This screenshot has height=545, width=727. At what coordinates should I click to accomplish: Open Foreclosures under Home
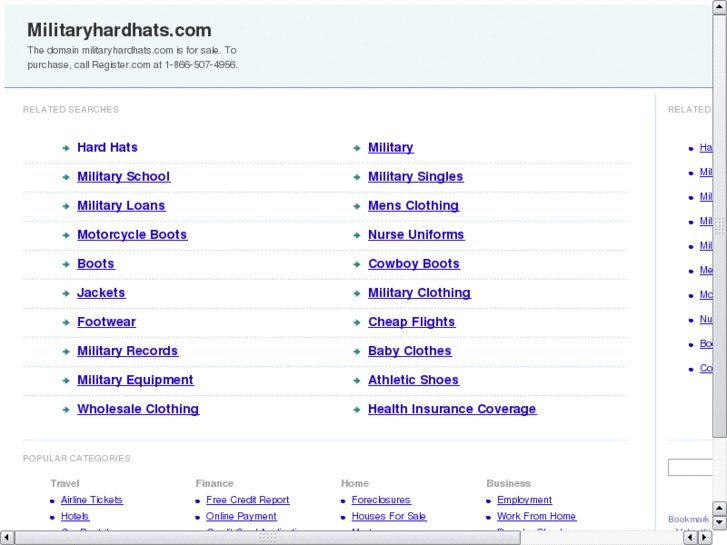click(x=381, y=500)
